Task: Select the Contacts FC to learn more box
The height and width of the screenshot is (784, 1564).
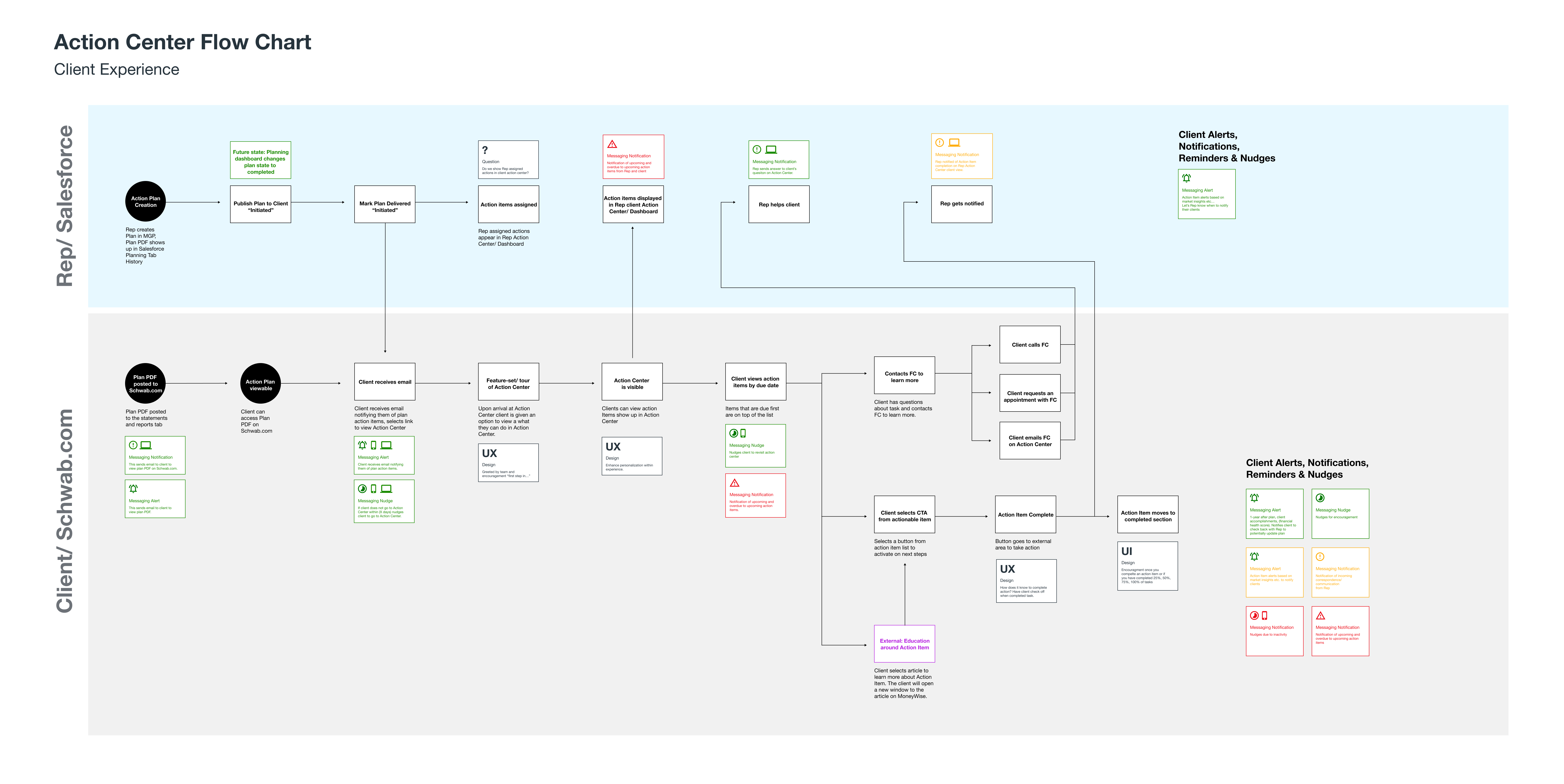Action: [905, 375]
